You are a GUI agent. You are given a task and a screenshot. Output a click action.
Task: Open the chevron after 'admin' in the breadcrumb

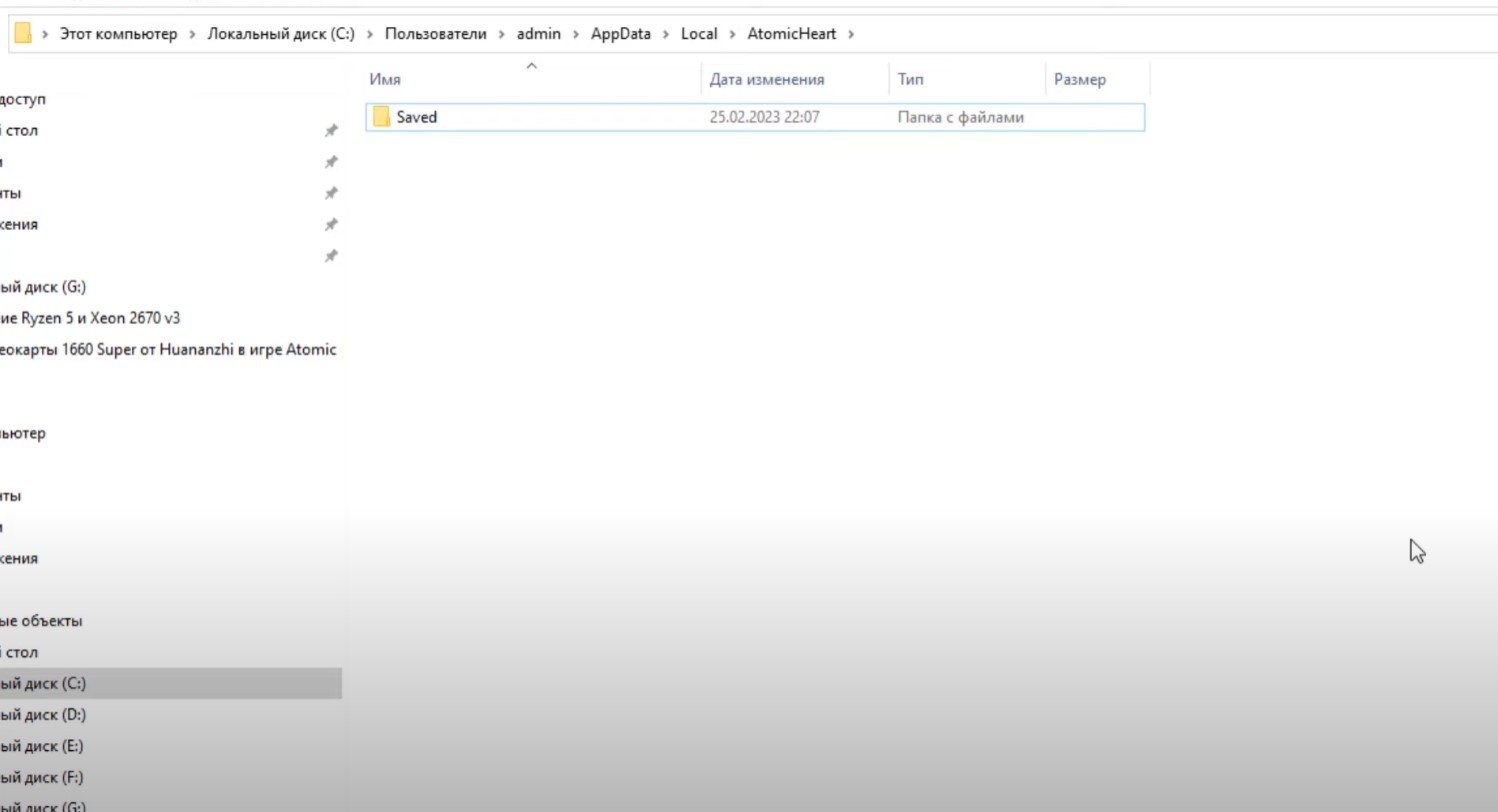click(575, 34)
